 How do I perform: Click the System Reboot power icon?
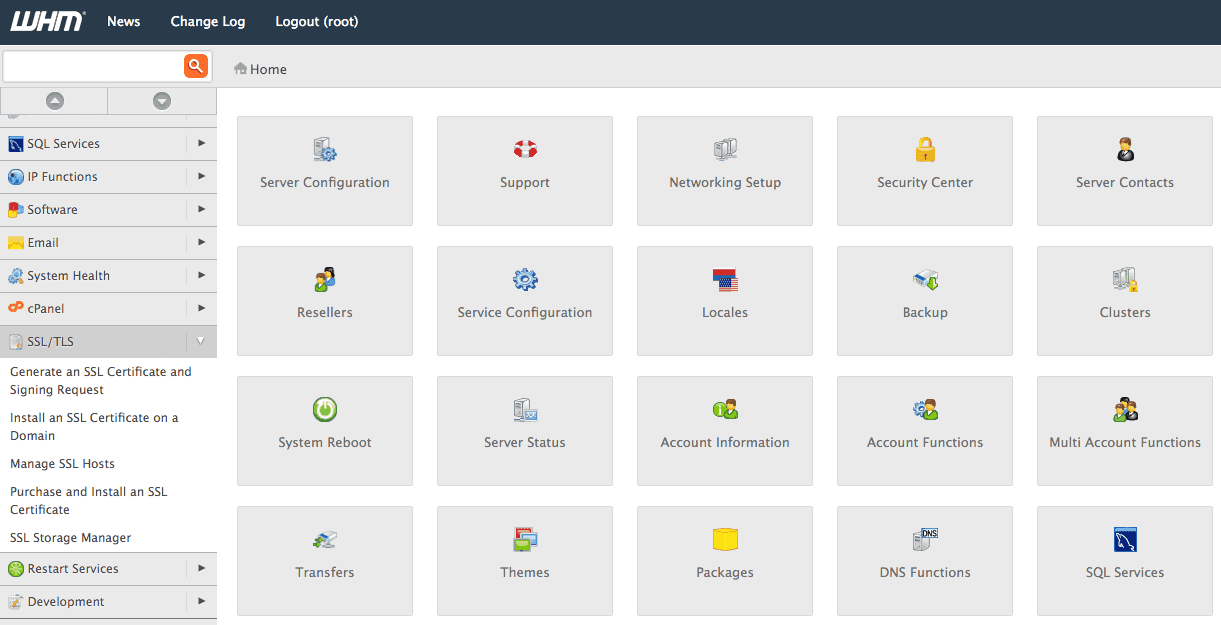325,410
